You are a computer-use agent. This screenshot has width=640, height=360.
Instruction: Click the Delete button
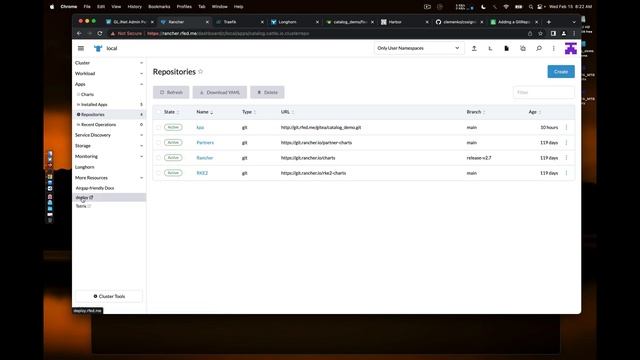[267, 92]
